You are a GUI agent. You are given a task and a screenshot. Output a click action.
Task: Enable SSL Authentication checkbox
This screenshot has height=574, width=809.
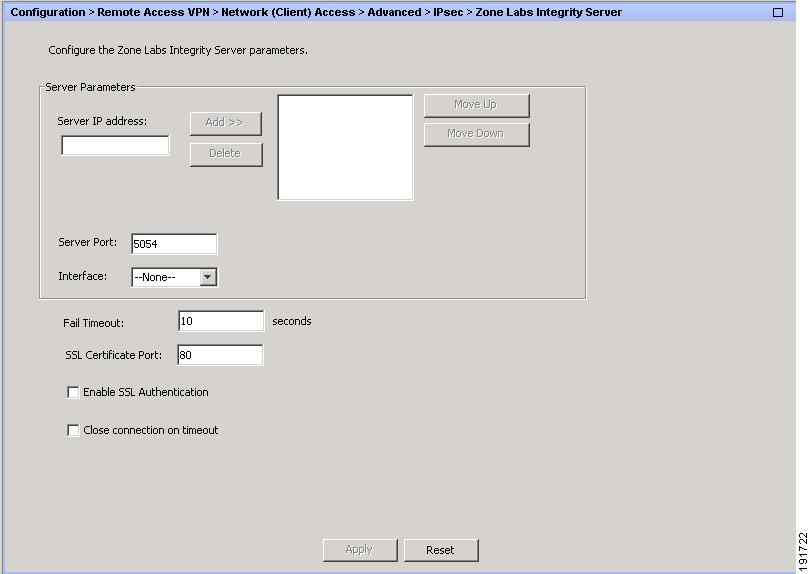(x=73, y=392)
